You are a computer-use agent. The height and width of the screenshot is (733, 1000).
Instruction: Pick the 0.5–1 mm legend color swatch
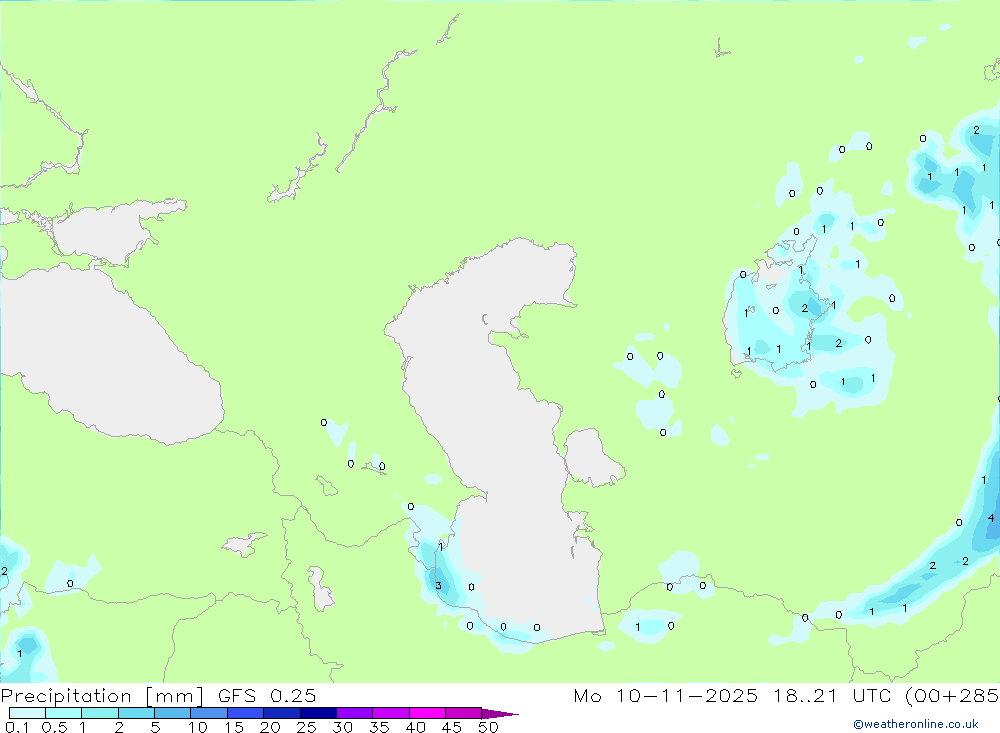[63, 713]
